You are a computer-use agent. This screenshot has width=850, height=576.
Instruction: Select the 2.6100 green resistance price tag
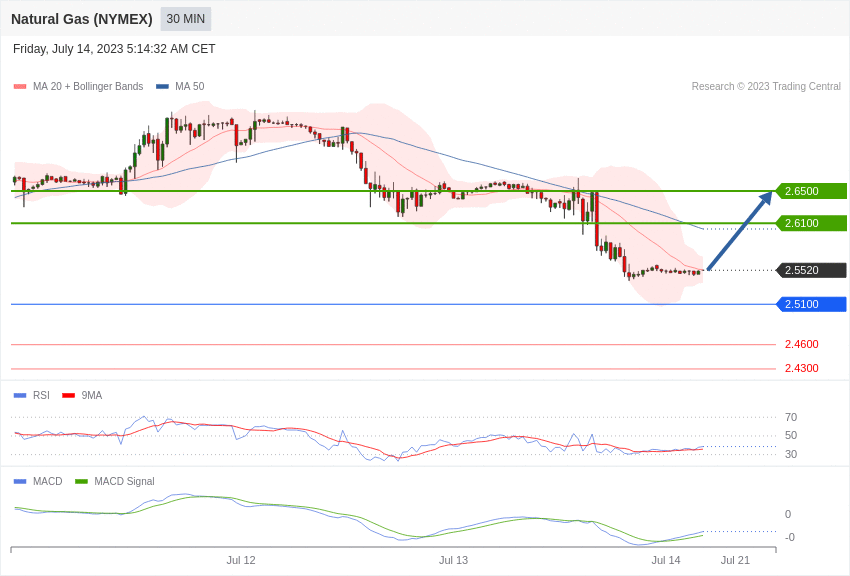(810, 223)
